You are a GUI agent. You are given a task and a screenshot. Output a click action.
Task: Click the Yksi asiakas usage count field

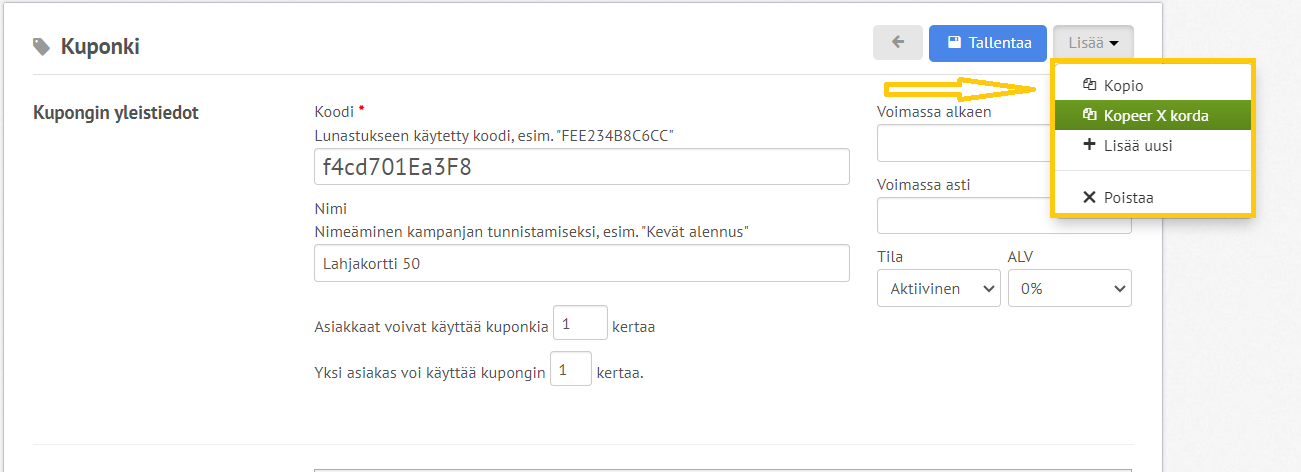(x=571, y=370)
